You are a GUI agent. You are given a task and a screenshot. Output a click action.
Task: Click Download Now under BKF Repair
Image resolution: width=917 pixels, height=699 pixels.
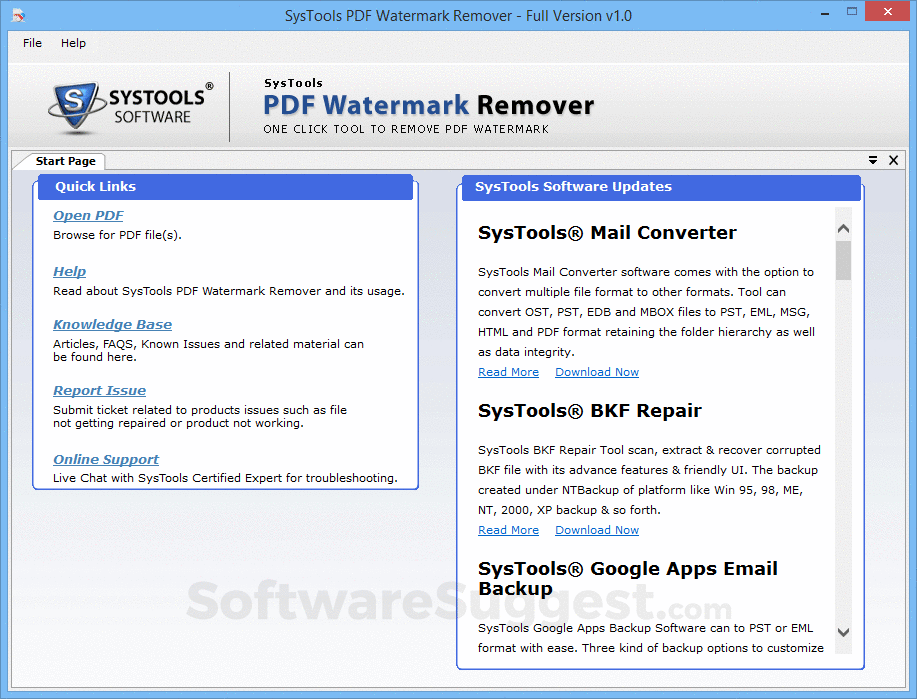click(x=597, y=530)
